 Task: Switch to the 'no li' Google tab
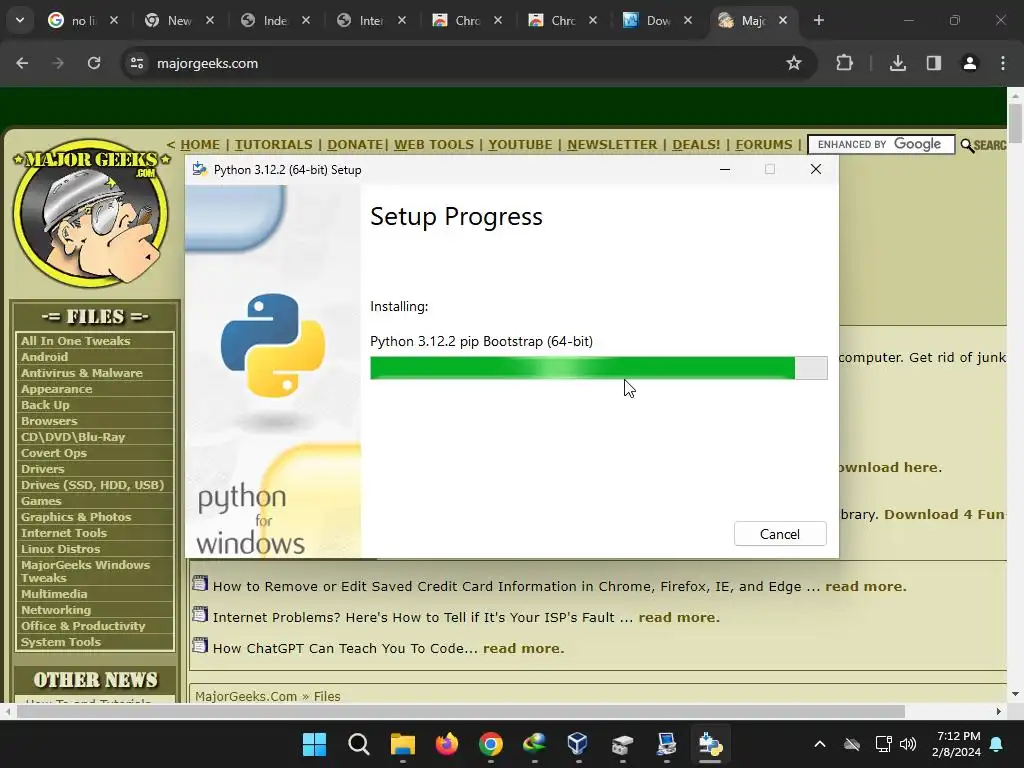tap(83, 20)
